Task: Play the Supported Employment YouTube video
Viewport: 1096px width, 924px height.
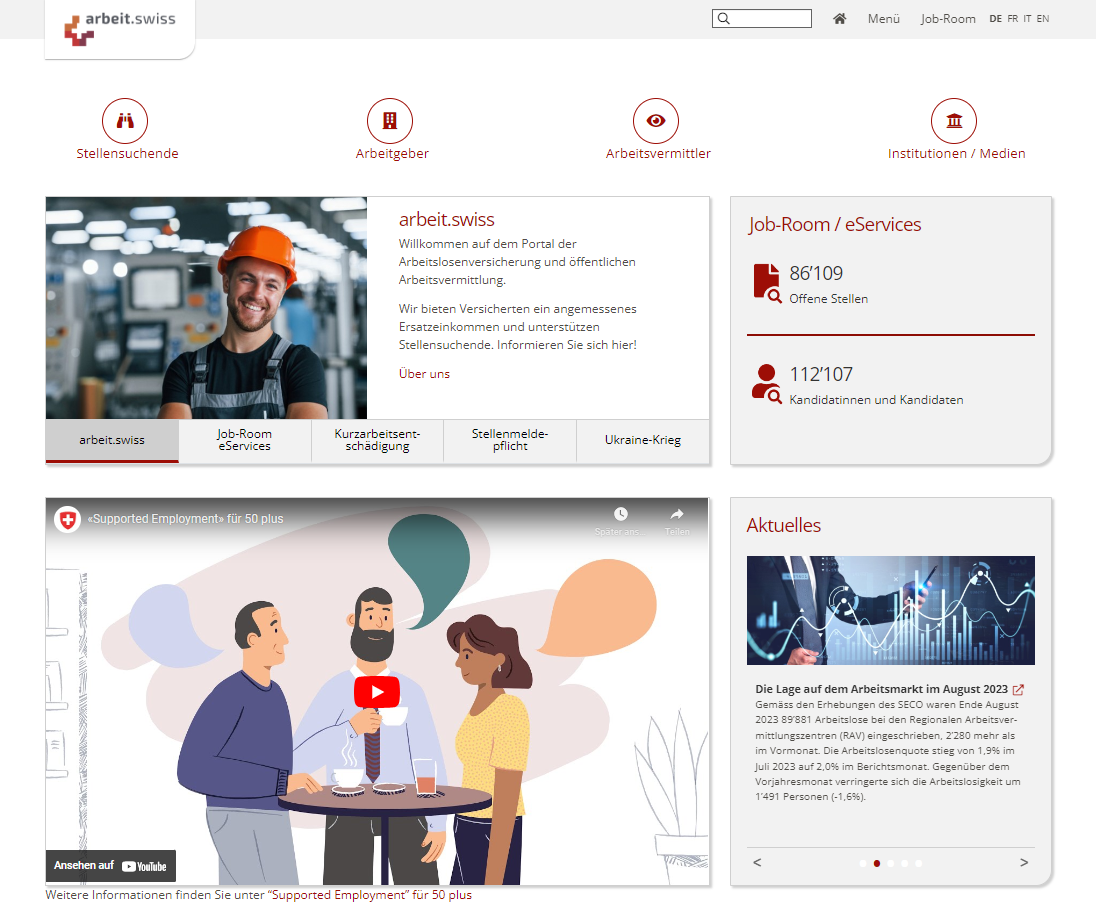Action: coord(377,692)
